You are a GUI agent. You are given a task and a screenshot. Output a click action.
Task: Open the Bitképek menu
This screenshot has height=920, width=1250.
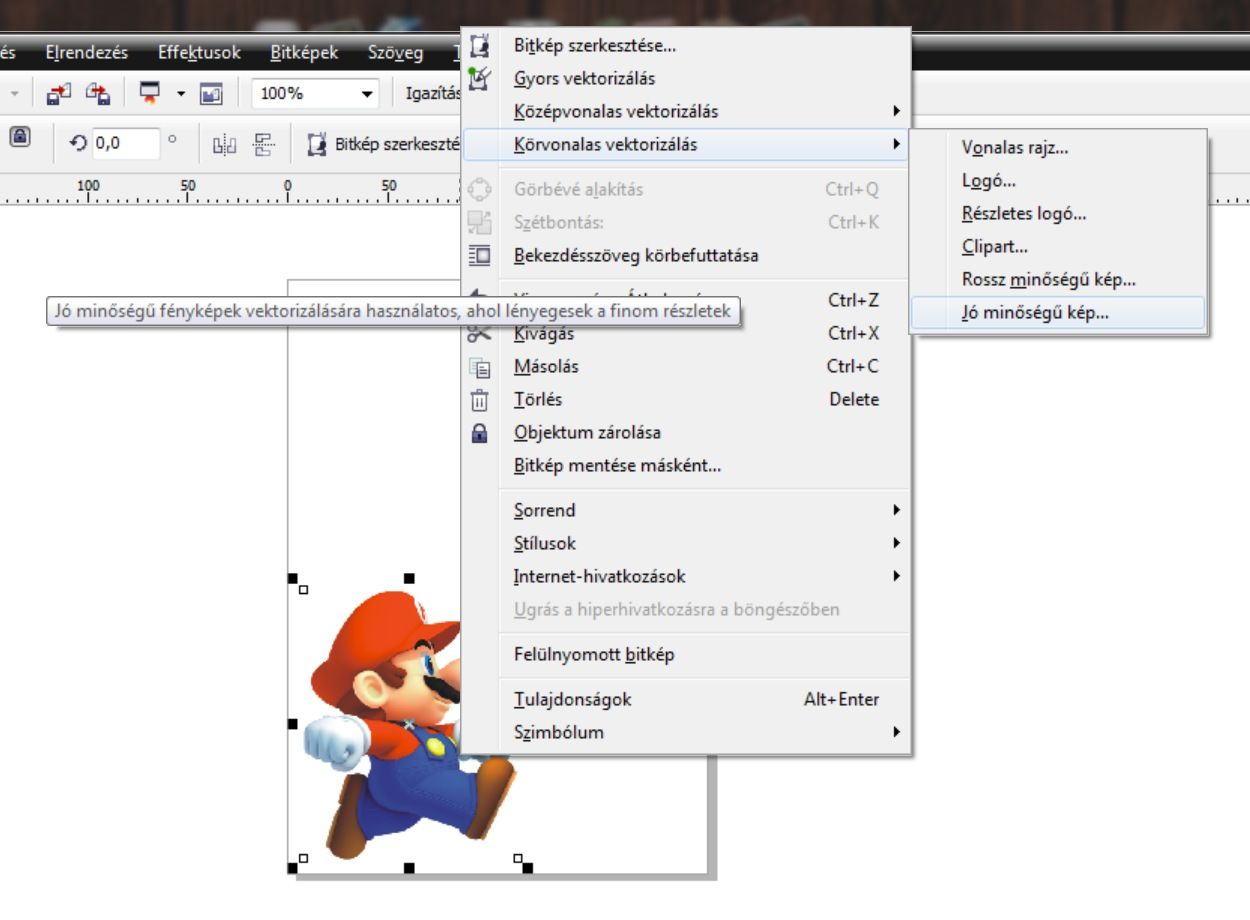[304, 53]
